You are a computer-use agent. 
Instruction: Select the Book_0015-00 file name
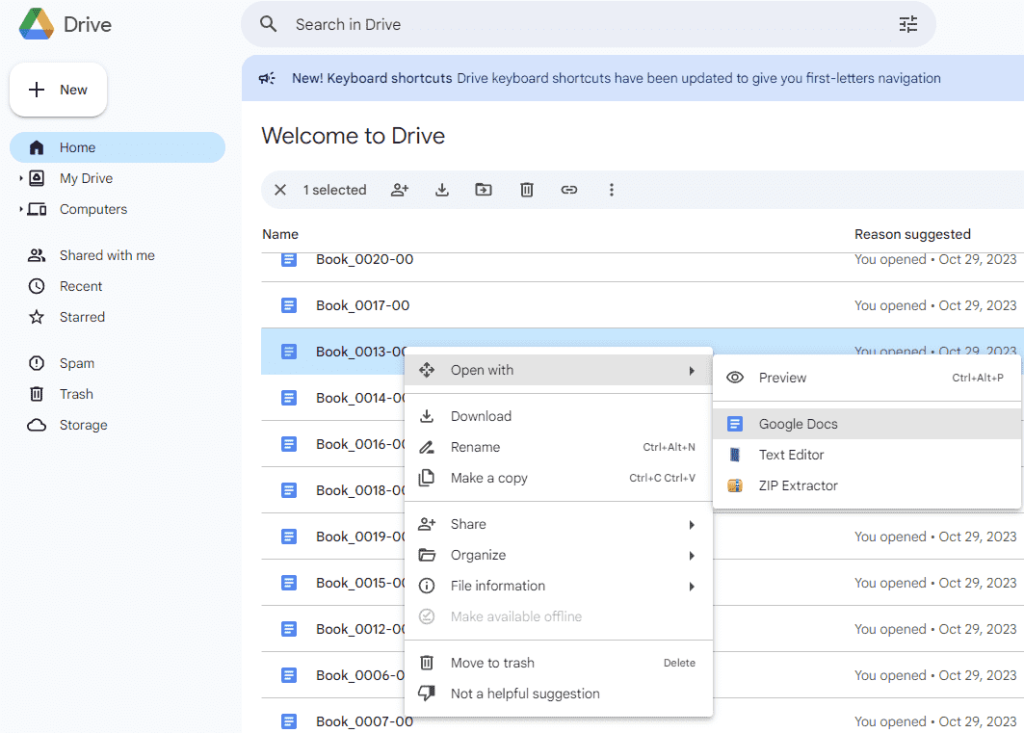360,583
